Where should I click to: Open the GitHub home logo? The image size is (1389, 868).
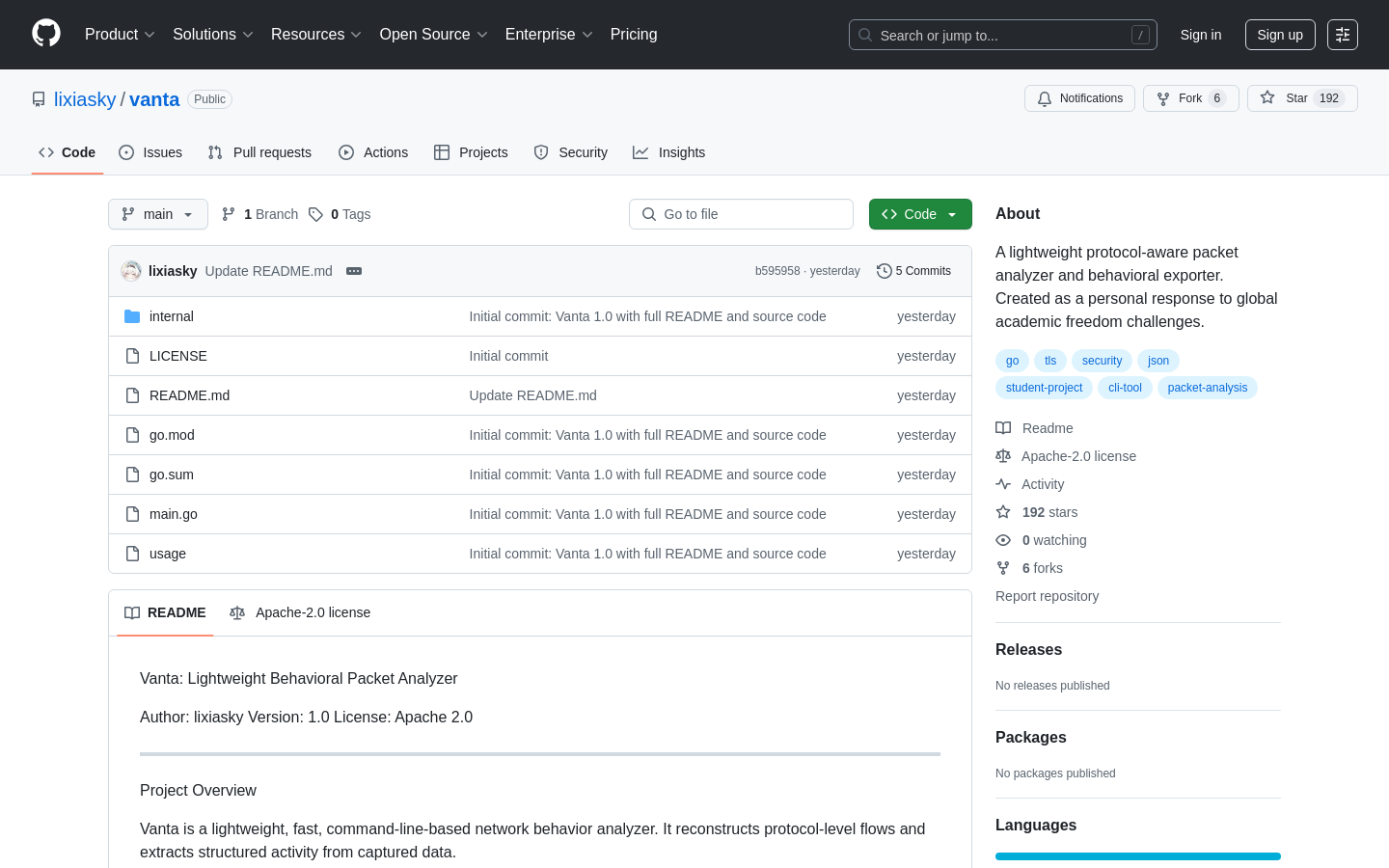[46, 34]
